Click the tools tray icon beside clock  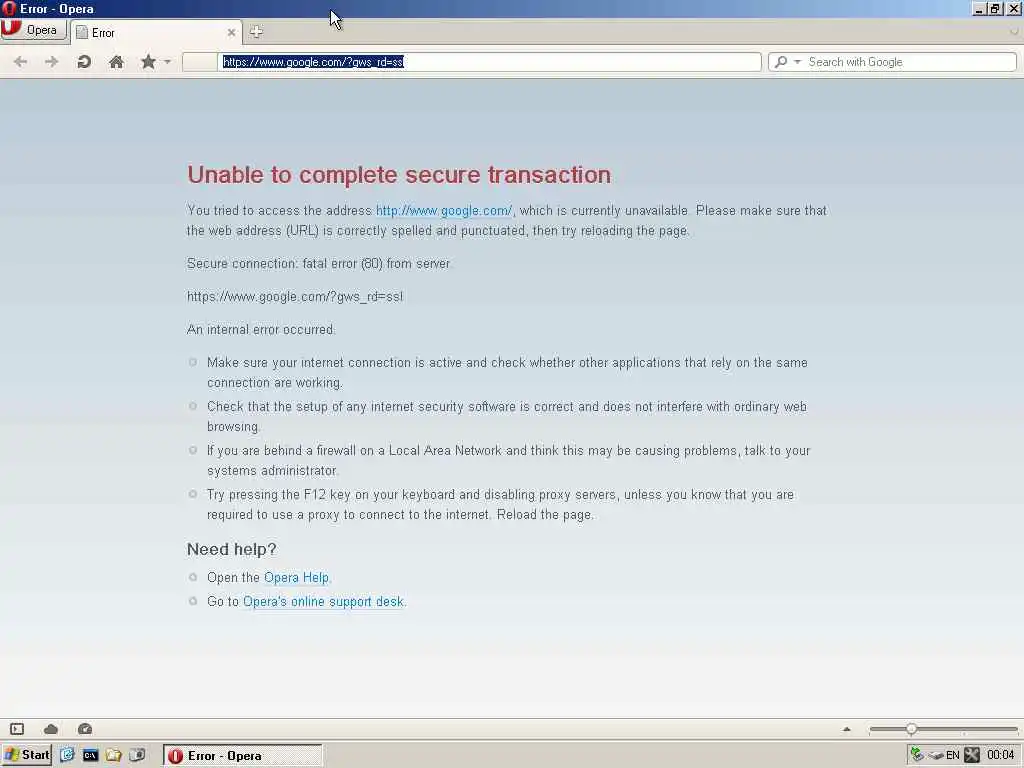pyautogui.click(x=972, y=755)
